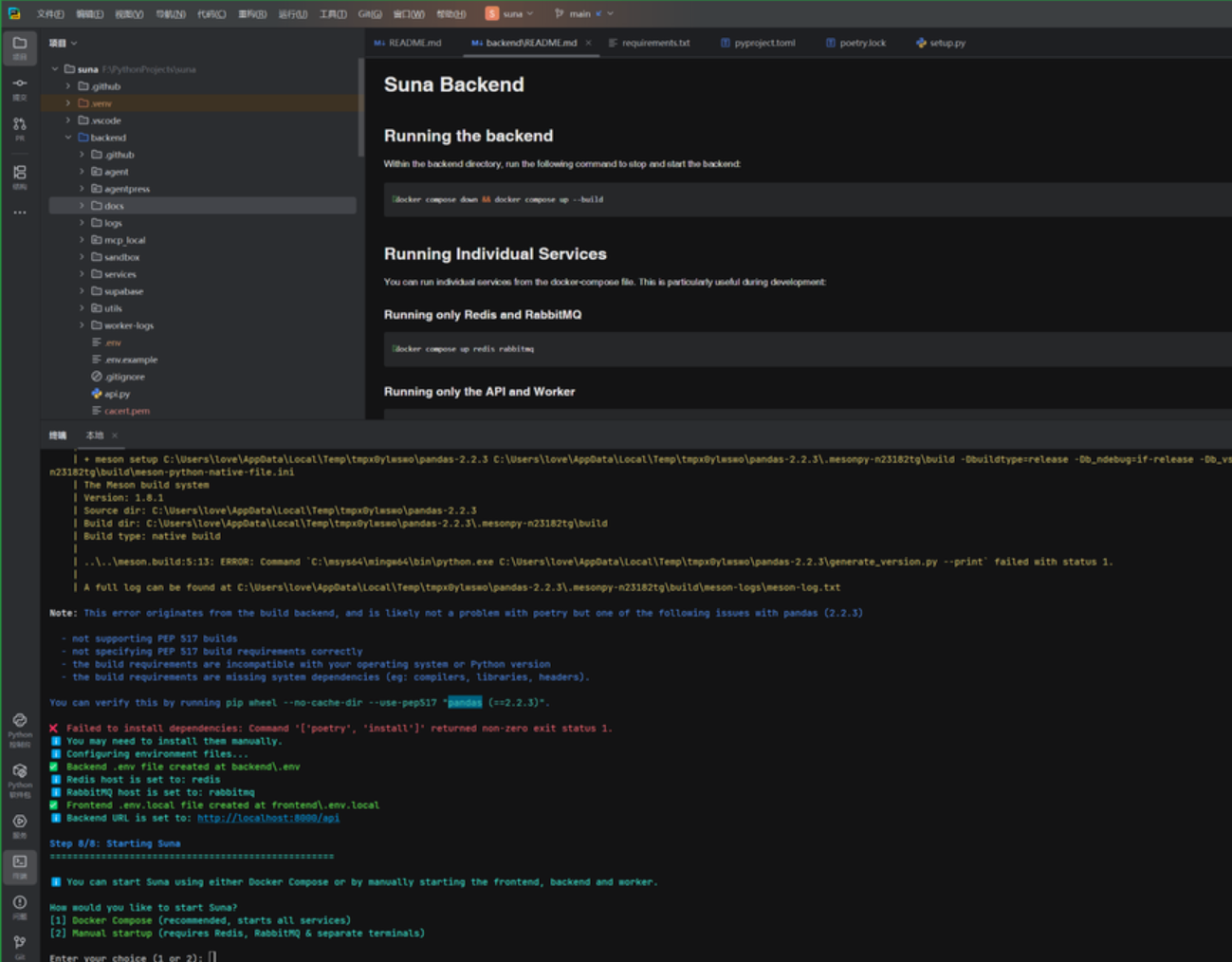Open the Commit tool window
Image resolution: width=1232 pixels, height=962 pixels.
click(19, 88)
